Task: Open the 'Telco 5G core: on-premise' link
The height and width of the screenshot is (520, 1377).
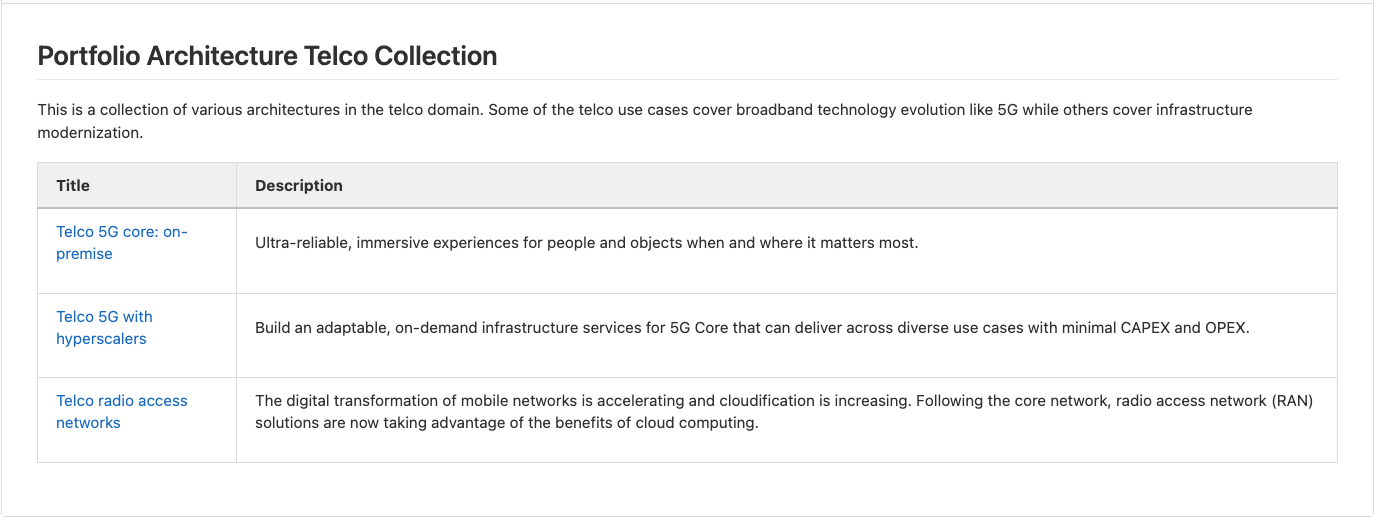Action: 121,232
